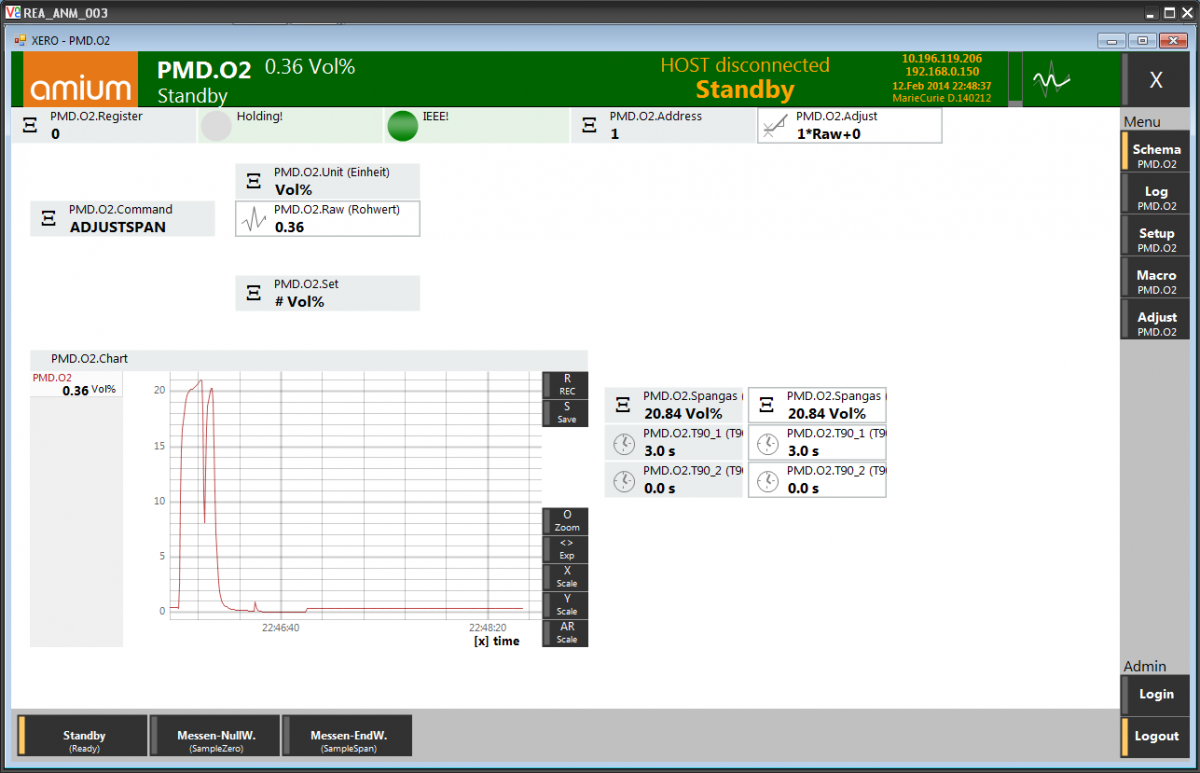Click the waveform icon in header

pyautogui.click(x=1051, y=80)
